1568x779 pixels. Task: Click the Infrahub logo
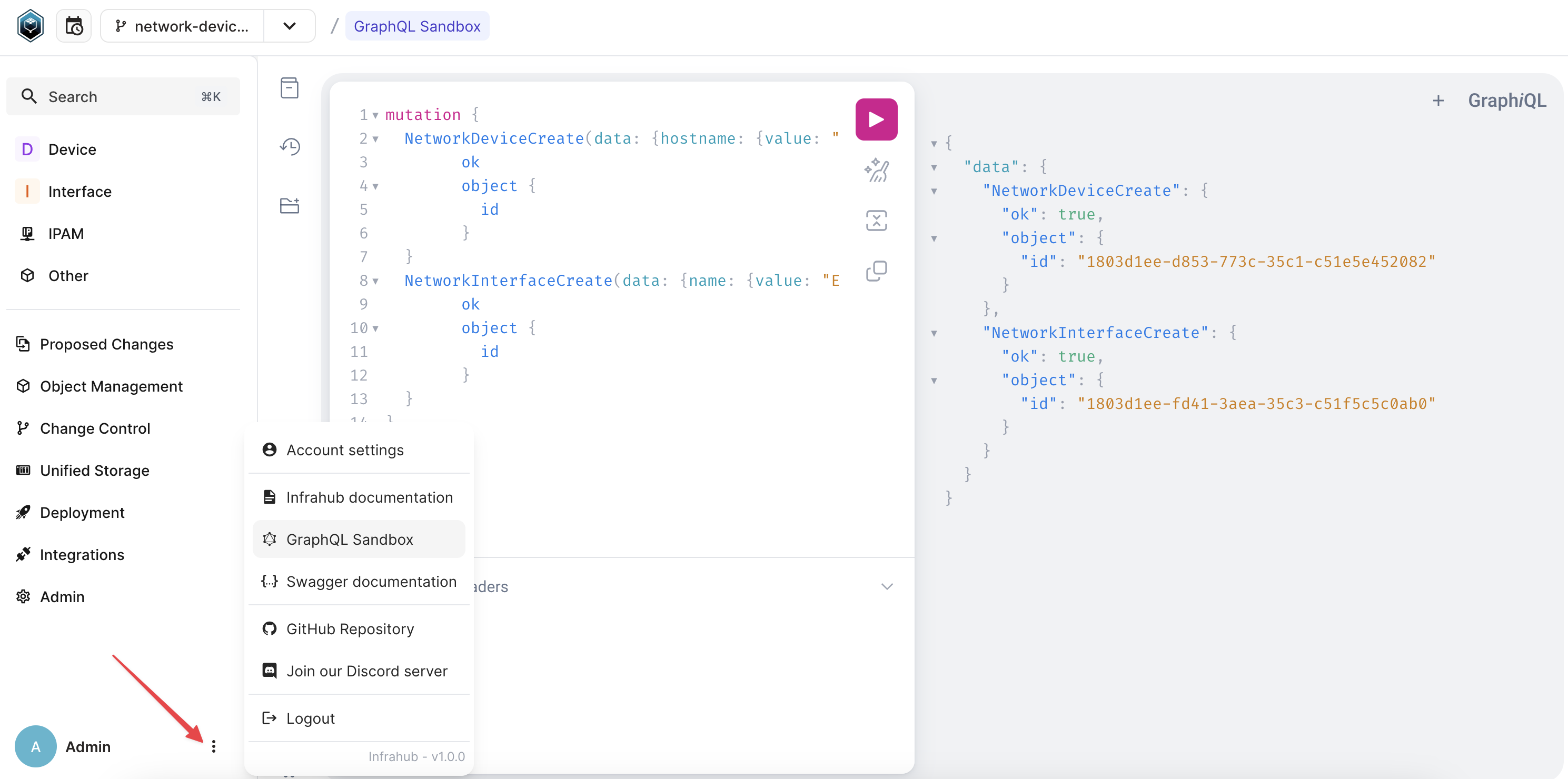[30, 25]
